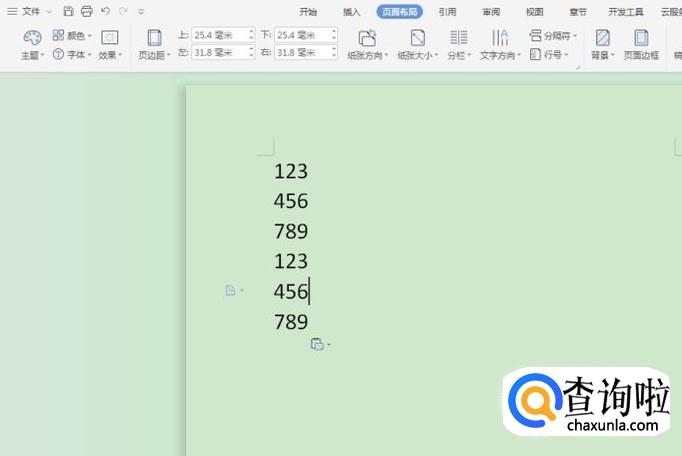This screenshot has width=682, height=456.
Task: Click the 分栏 (Columns) icon
Action: click(458, 38)
